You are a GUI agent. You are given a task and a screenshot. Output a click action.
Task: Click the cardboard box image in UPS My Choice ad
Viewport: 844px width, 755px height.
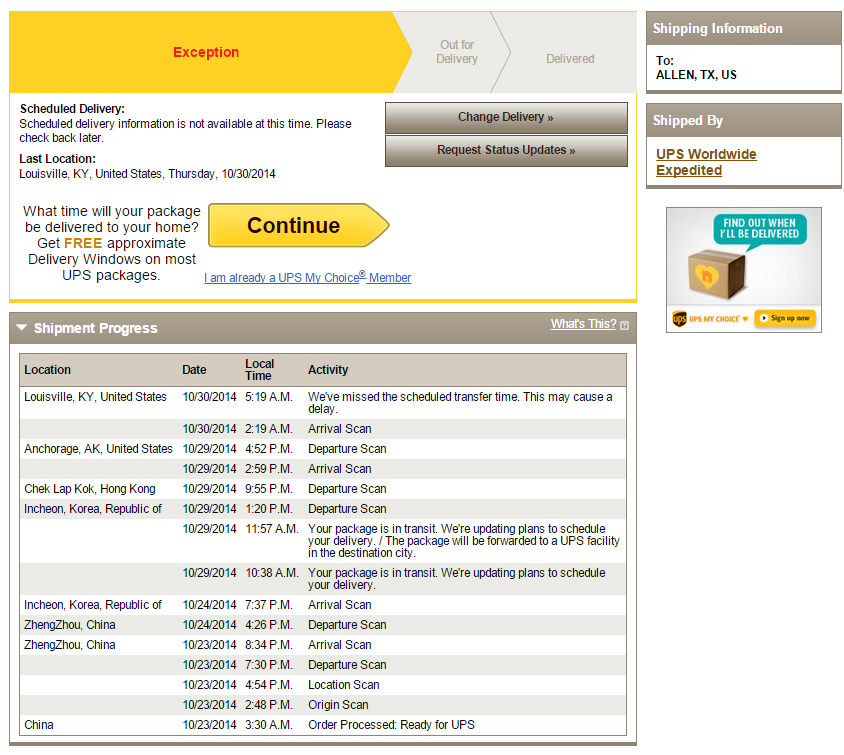coord(716,274)
